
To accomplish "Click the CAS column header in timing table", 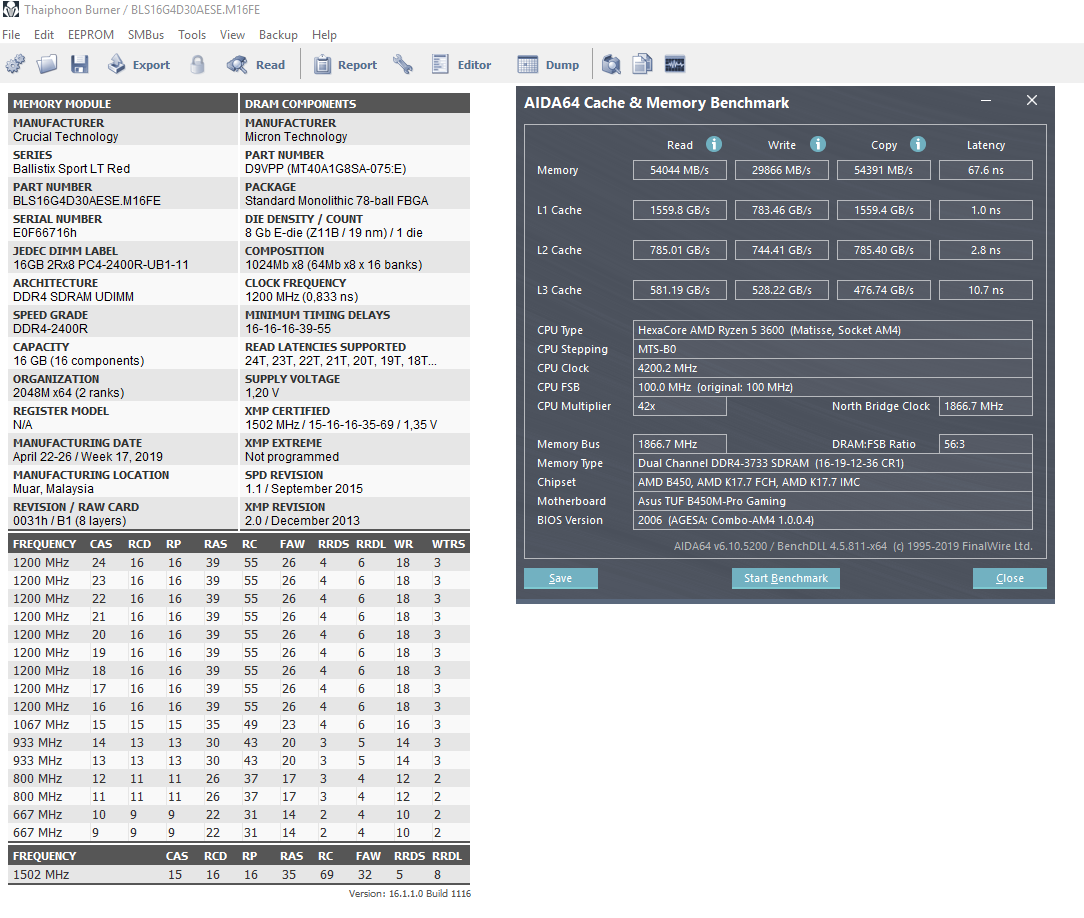I will click(101, 544).
